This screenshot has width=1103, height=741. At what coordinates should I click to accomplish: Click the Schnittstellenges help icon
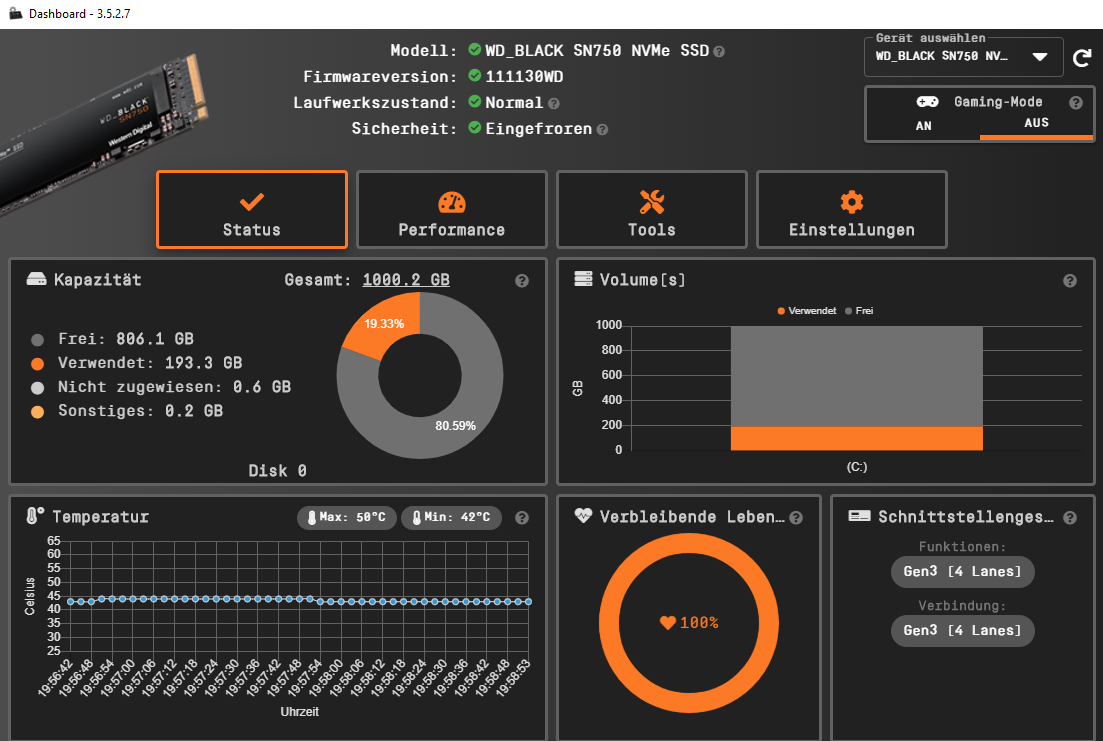(x=1070, y=518)
